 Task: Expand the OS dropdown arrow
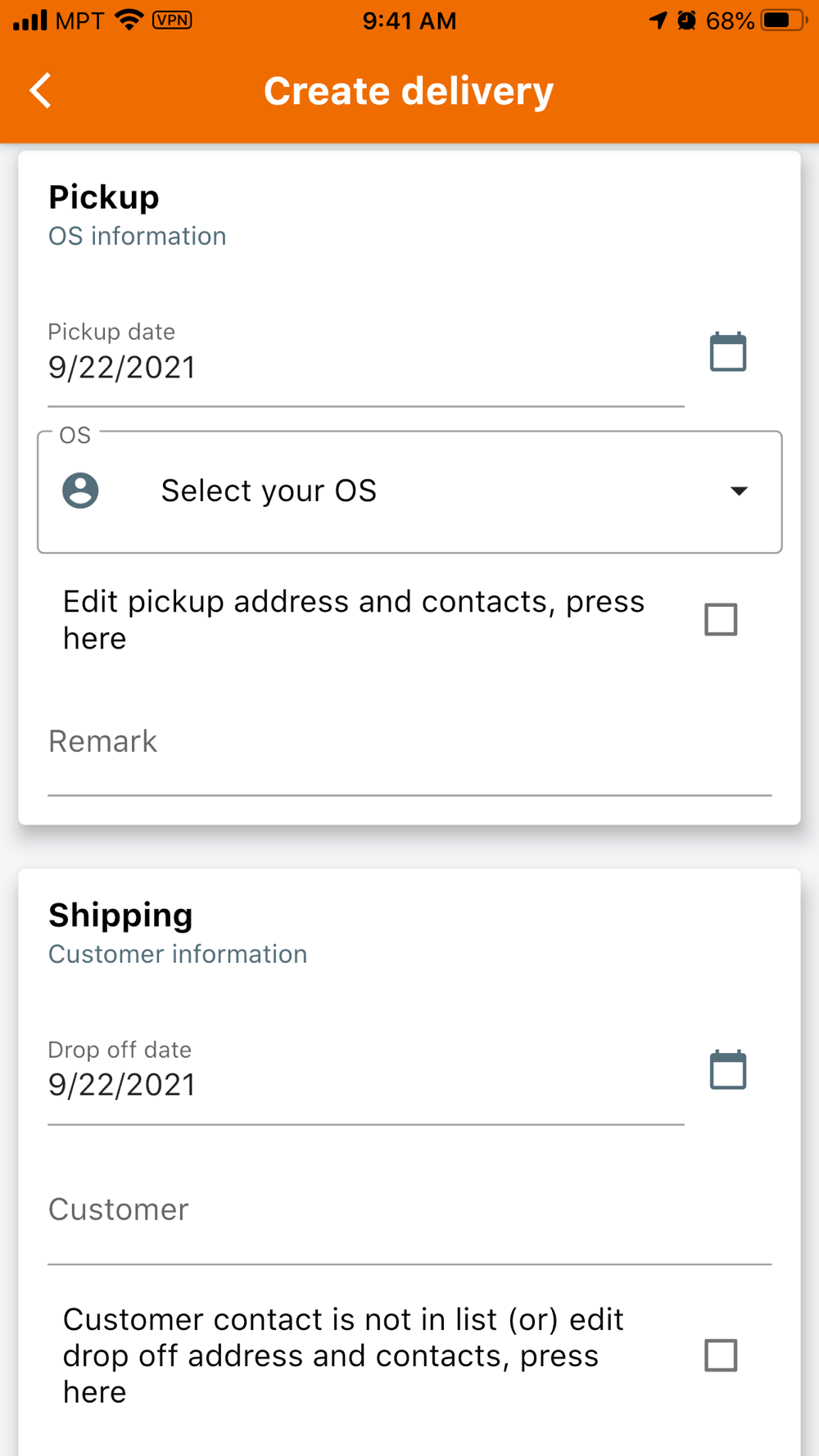(739, 491)
